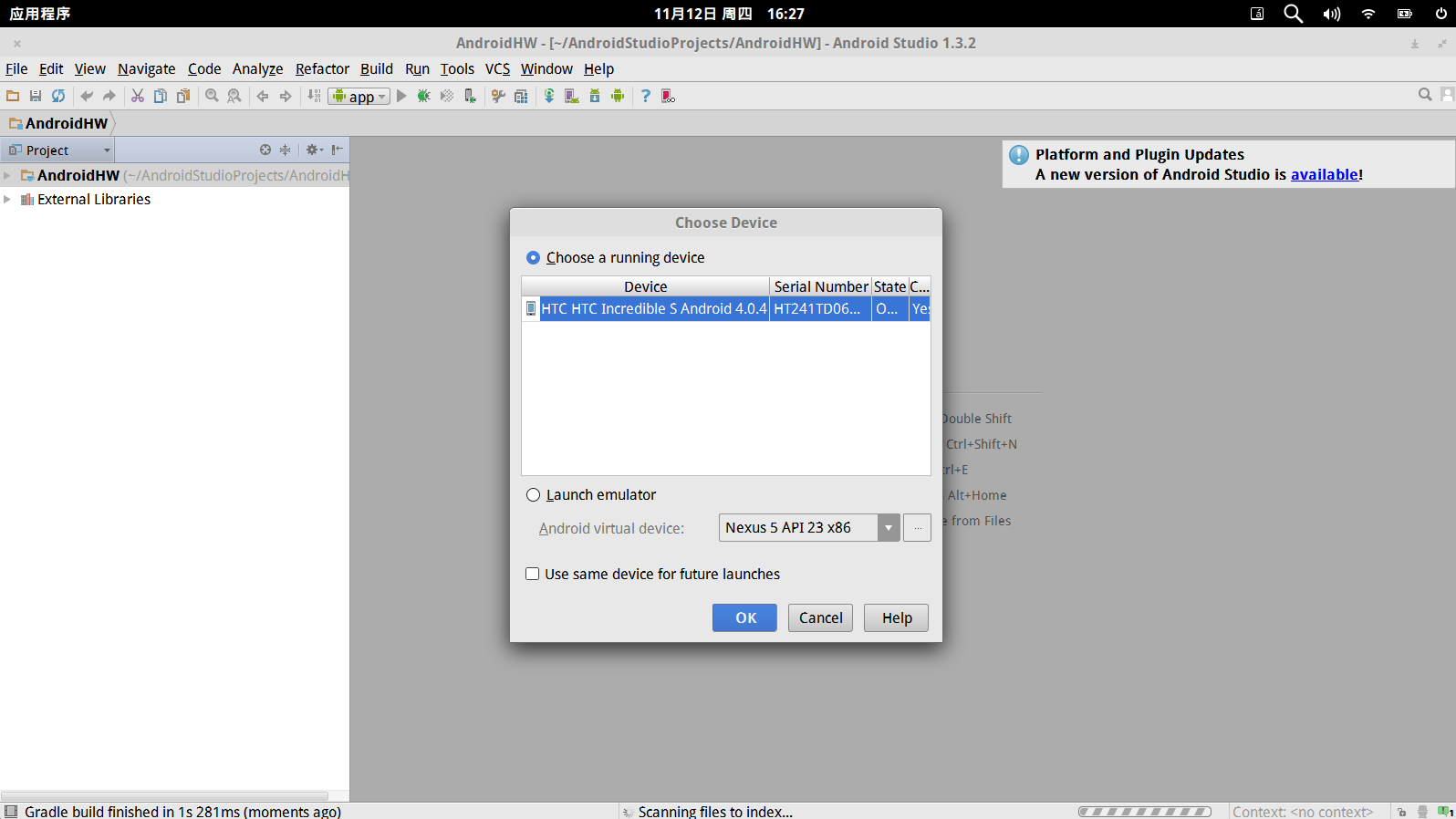1456x819 pixels.
Task: Click the Paste clipboard icon
Action: coord(183,96)
